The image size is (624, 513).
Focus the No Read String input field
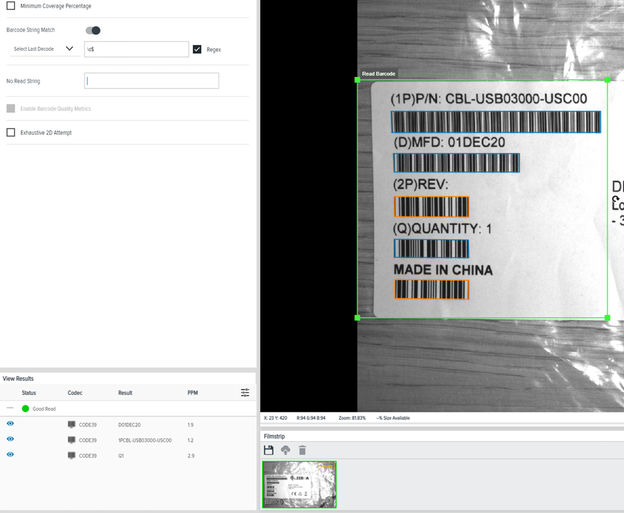click(x=152, y=81)
